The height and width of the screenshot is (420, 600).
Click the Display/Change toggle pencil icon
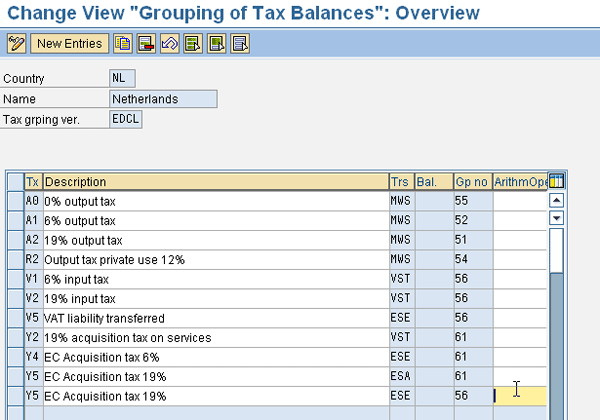[x=16, y=44]
